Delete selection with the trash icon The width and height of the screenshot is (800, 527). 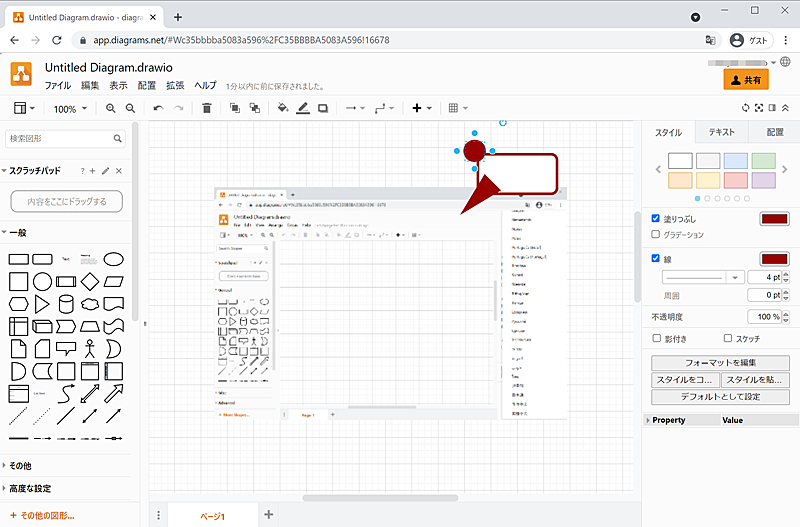[207, 108]
